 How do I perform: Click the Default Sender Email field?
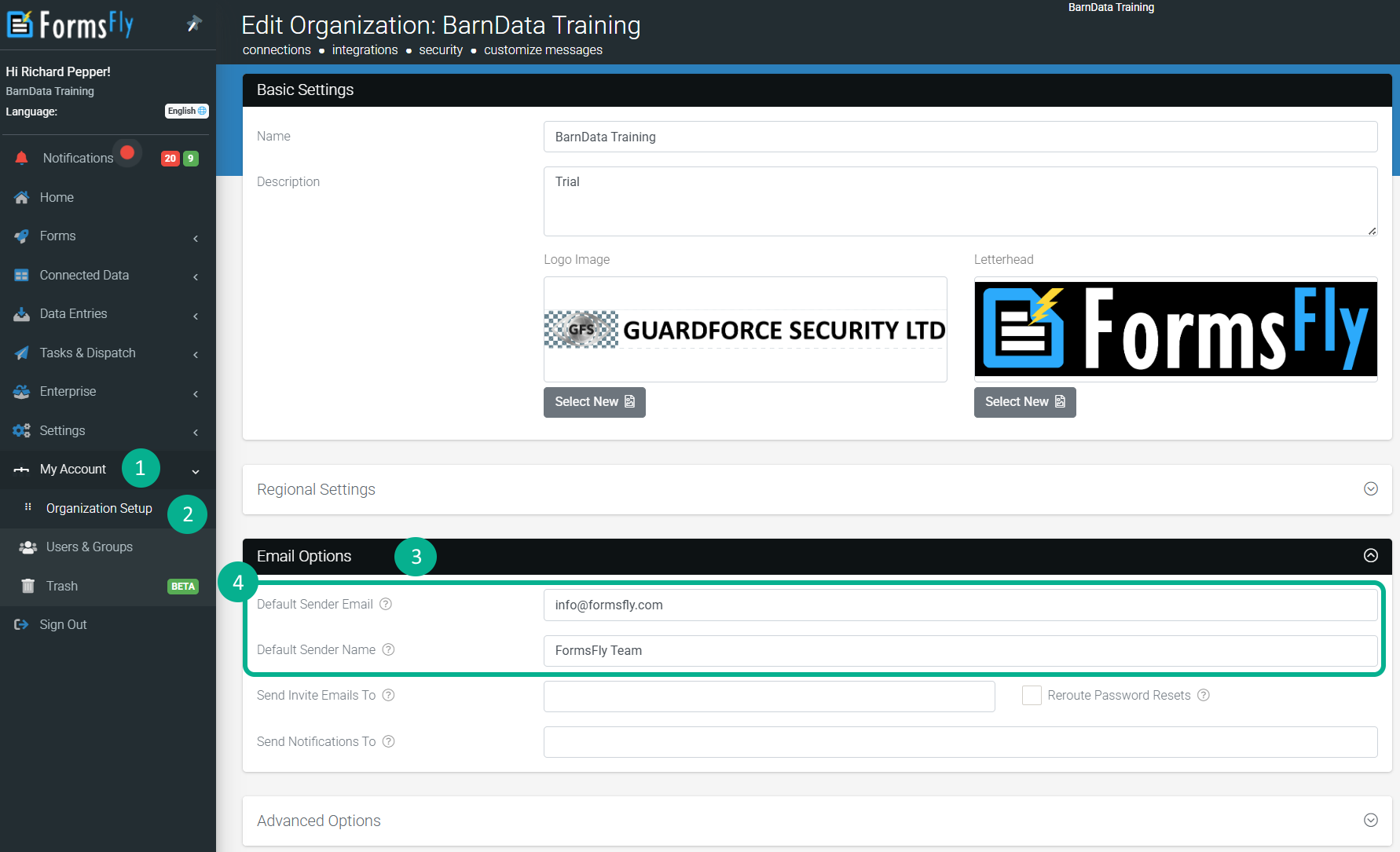pos(960,605)
